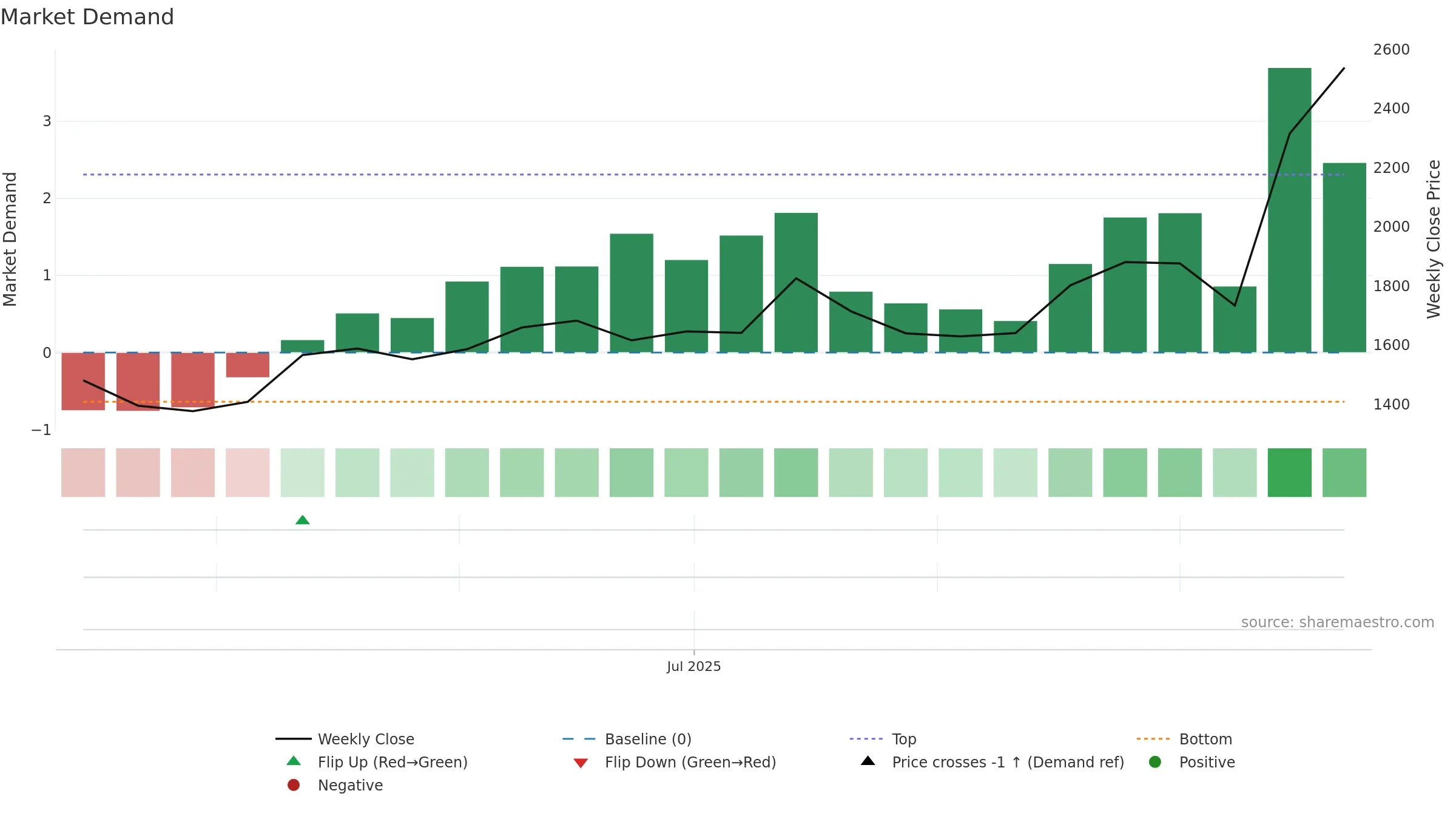Click the first red negative demand bar
1456x819 pixels.
[83, 381]
